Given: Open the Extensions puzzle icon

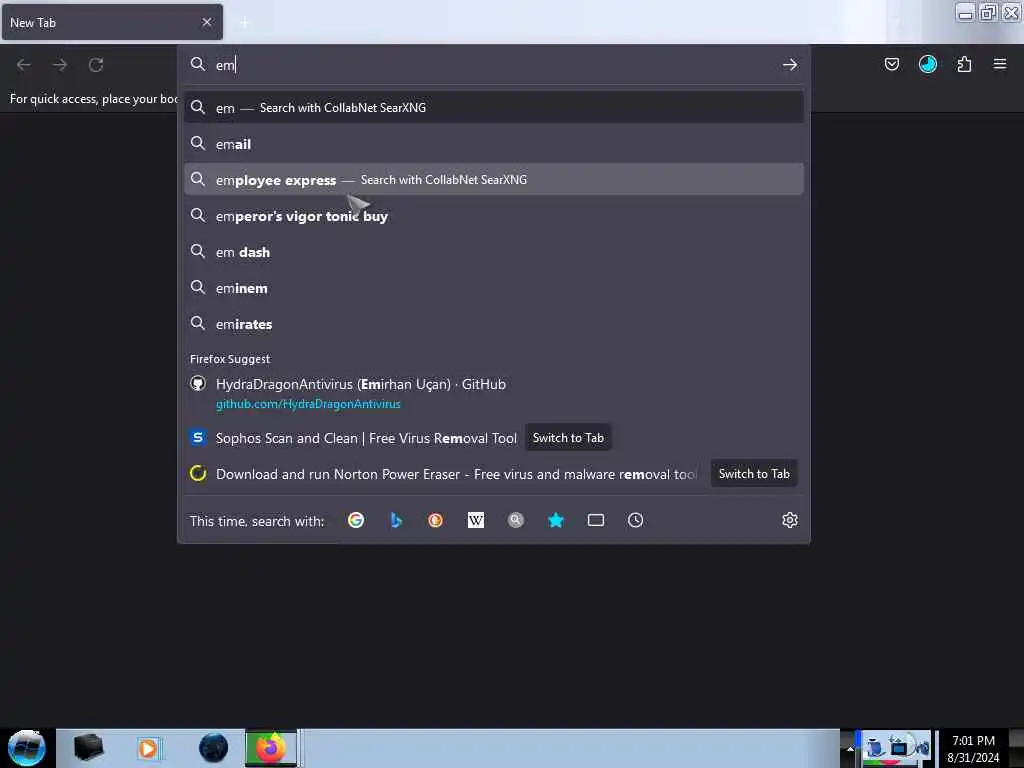Looking at the screenshot, I should point(964,64).
